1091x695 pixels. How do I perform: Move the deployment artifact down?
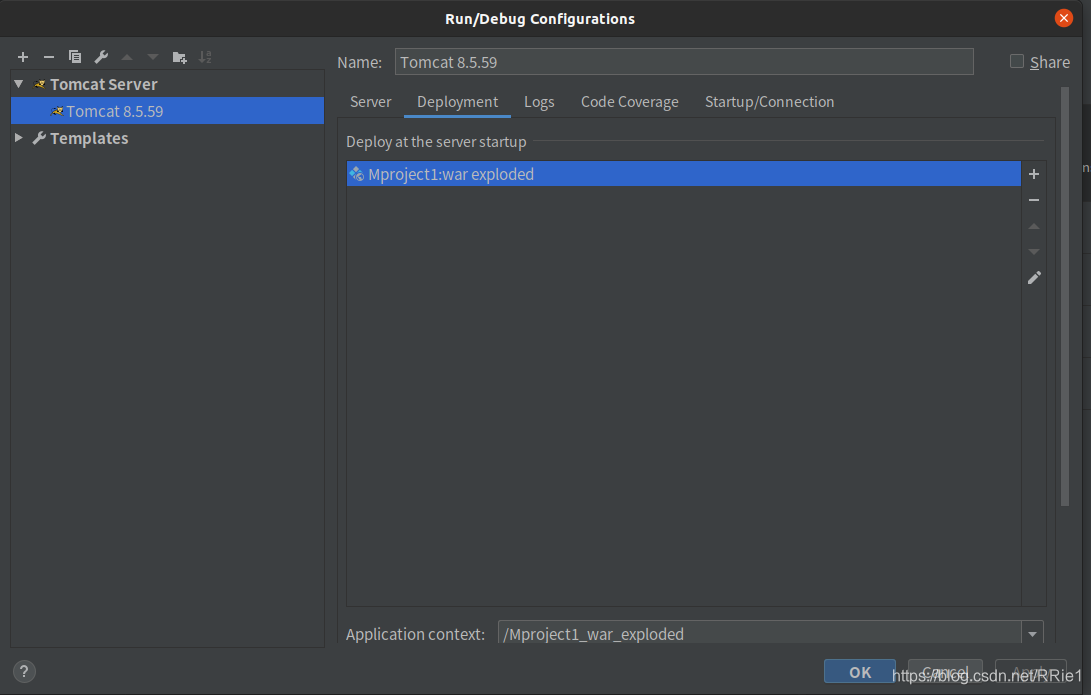[x=1034, y=252]
